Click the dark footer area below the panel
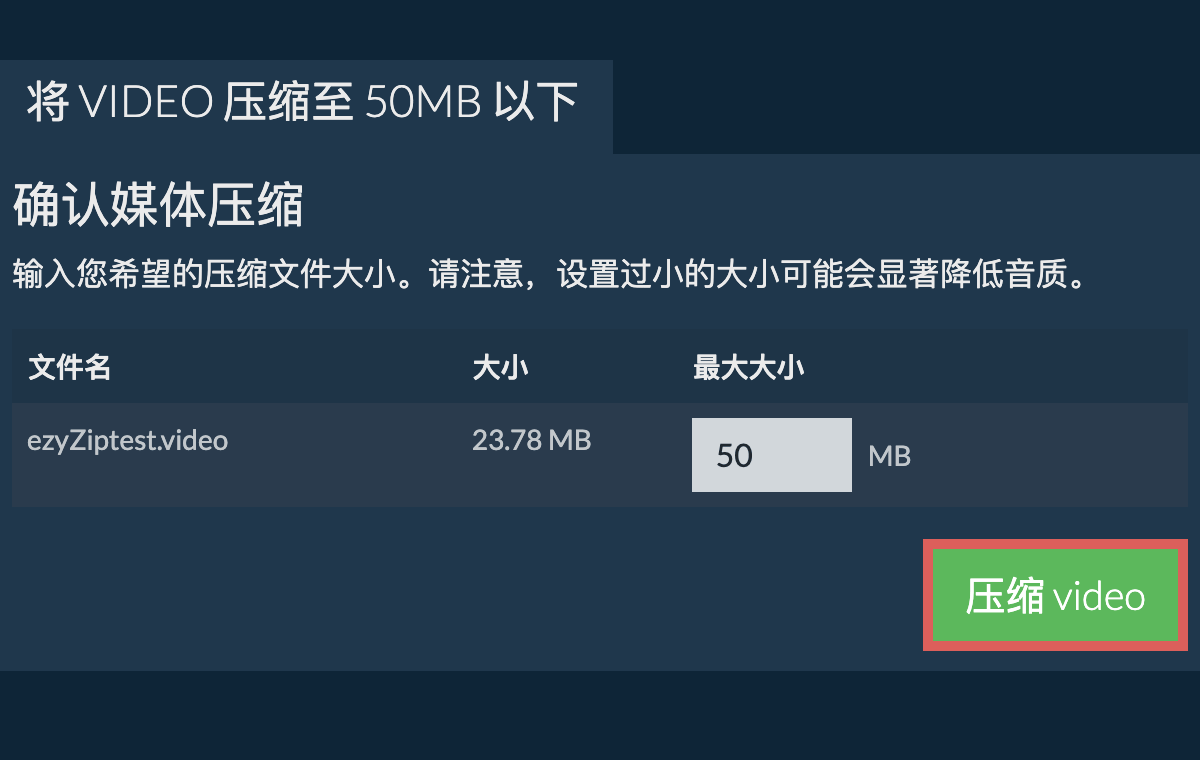This screenshot has width=1200, height=760. point(600,715)
